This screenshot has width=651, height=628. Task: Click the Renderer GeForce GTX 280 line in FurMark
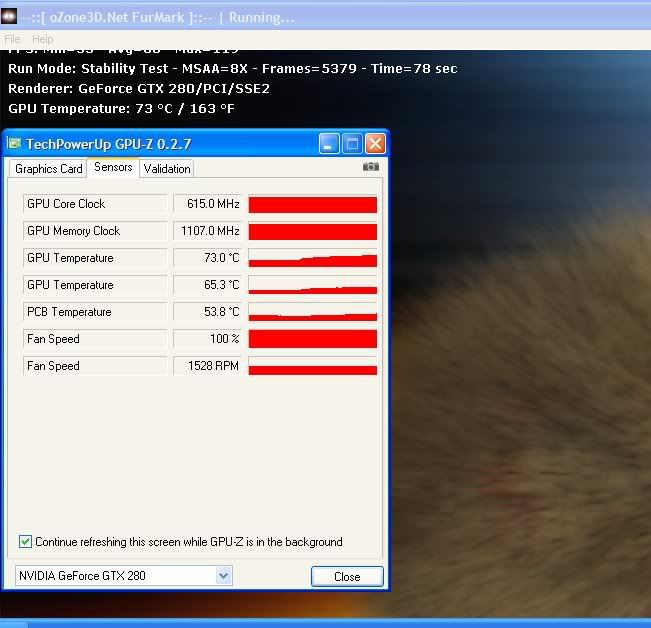coord(139,88)
